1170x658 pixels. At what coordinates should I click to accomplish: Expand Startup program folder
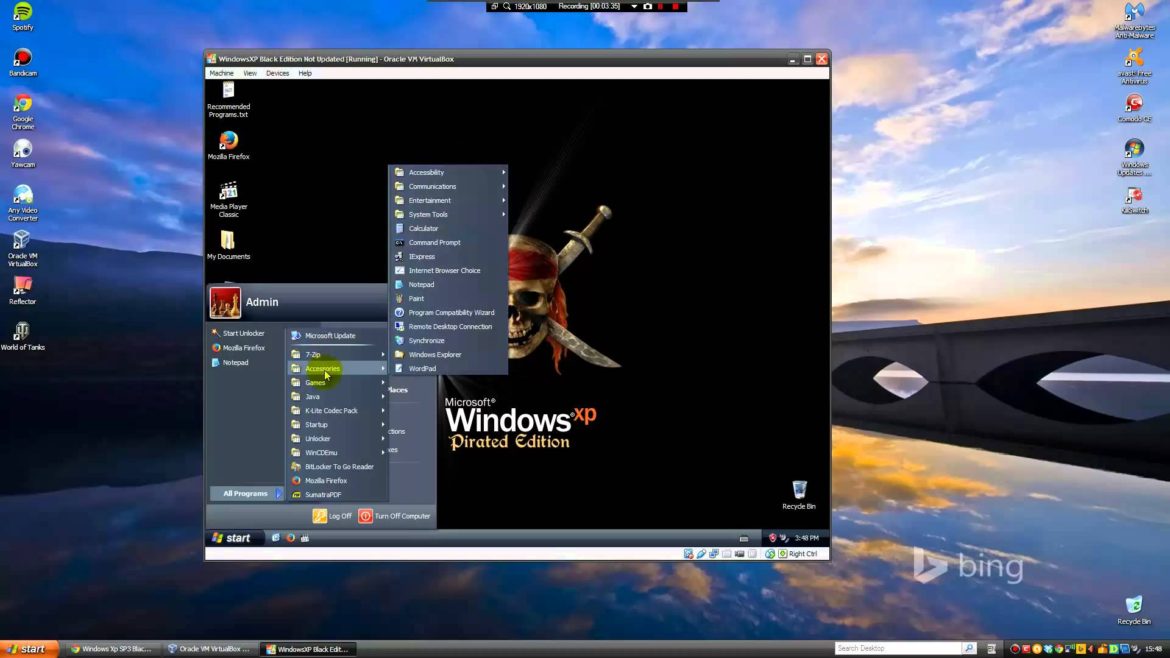coord(337,424)
